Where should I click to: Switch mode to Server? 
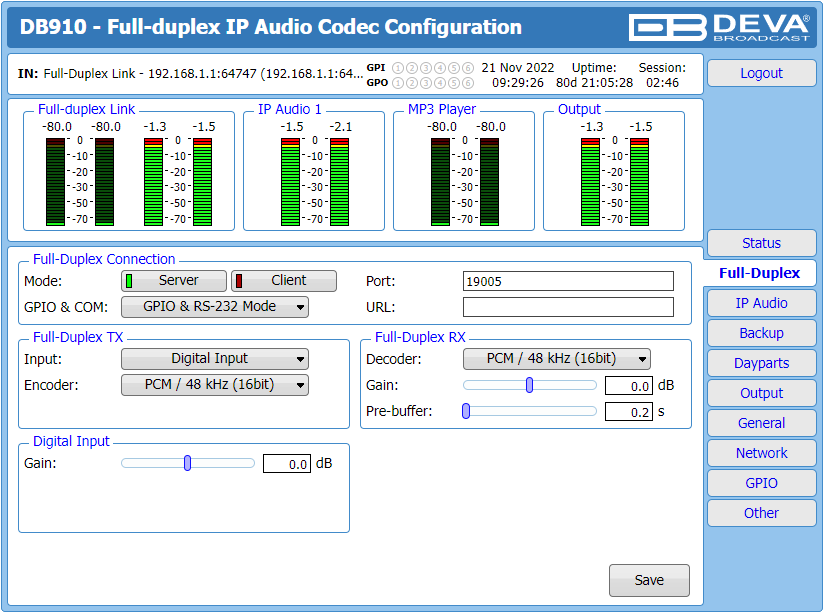pyautogui.click(x=174, y=281)
